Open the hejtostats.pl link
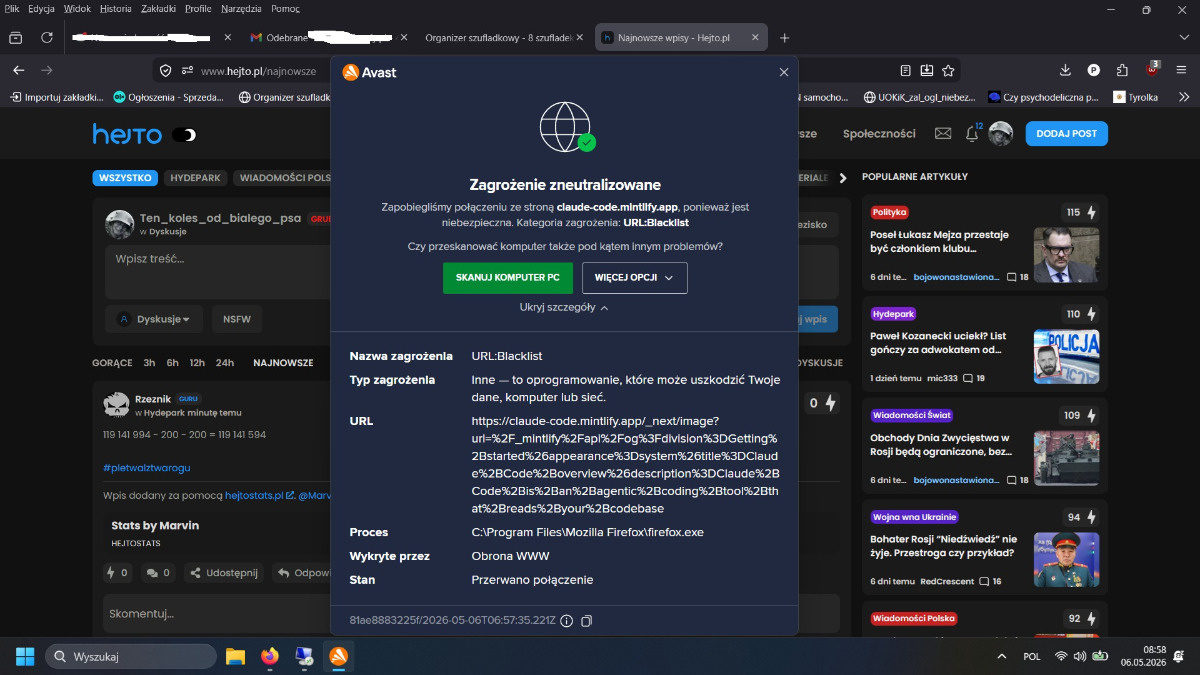Screen dimensions: 1200x675 click(x=259, y=495)
